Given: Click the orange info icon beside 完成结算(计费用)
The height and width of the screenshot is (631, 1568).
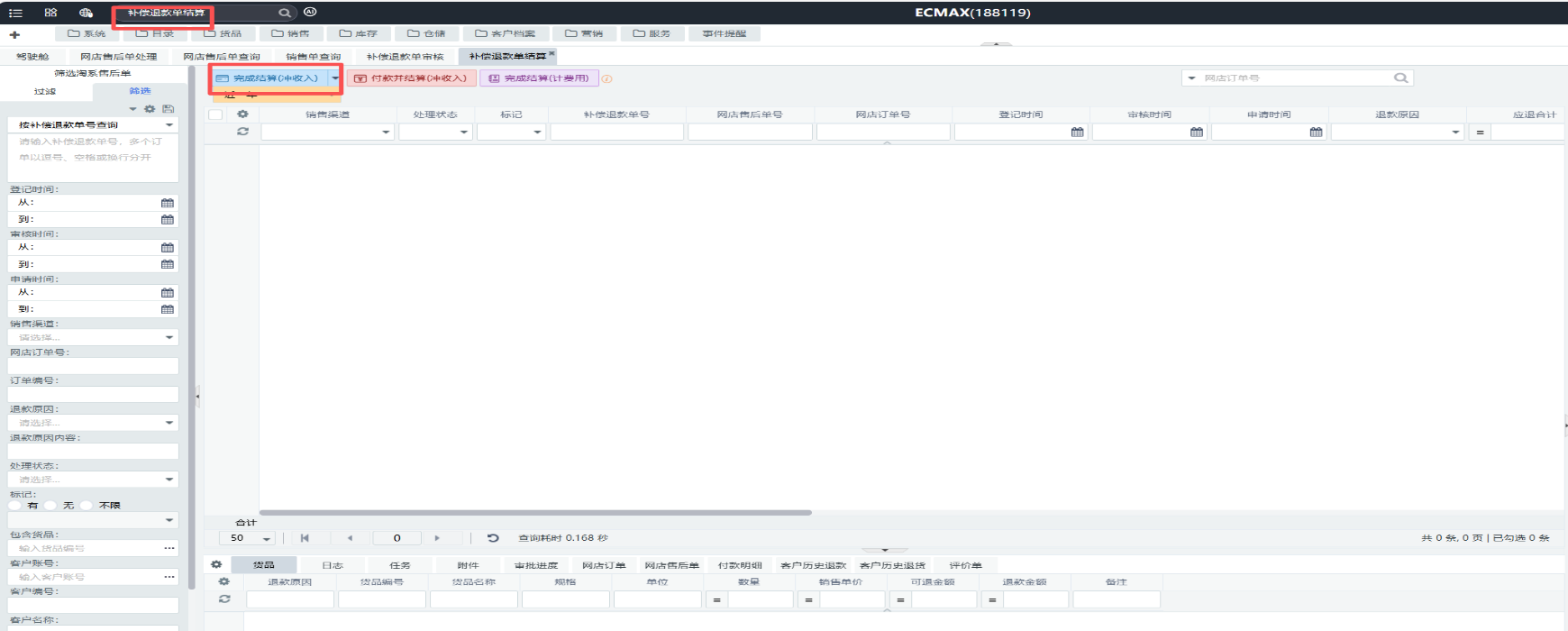Looking at the screenshot, I should tap(606, 78).
